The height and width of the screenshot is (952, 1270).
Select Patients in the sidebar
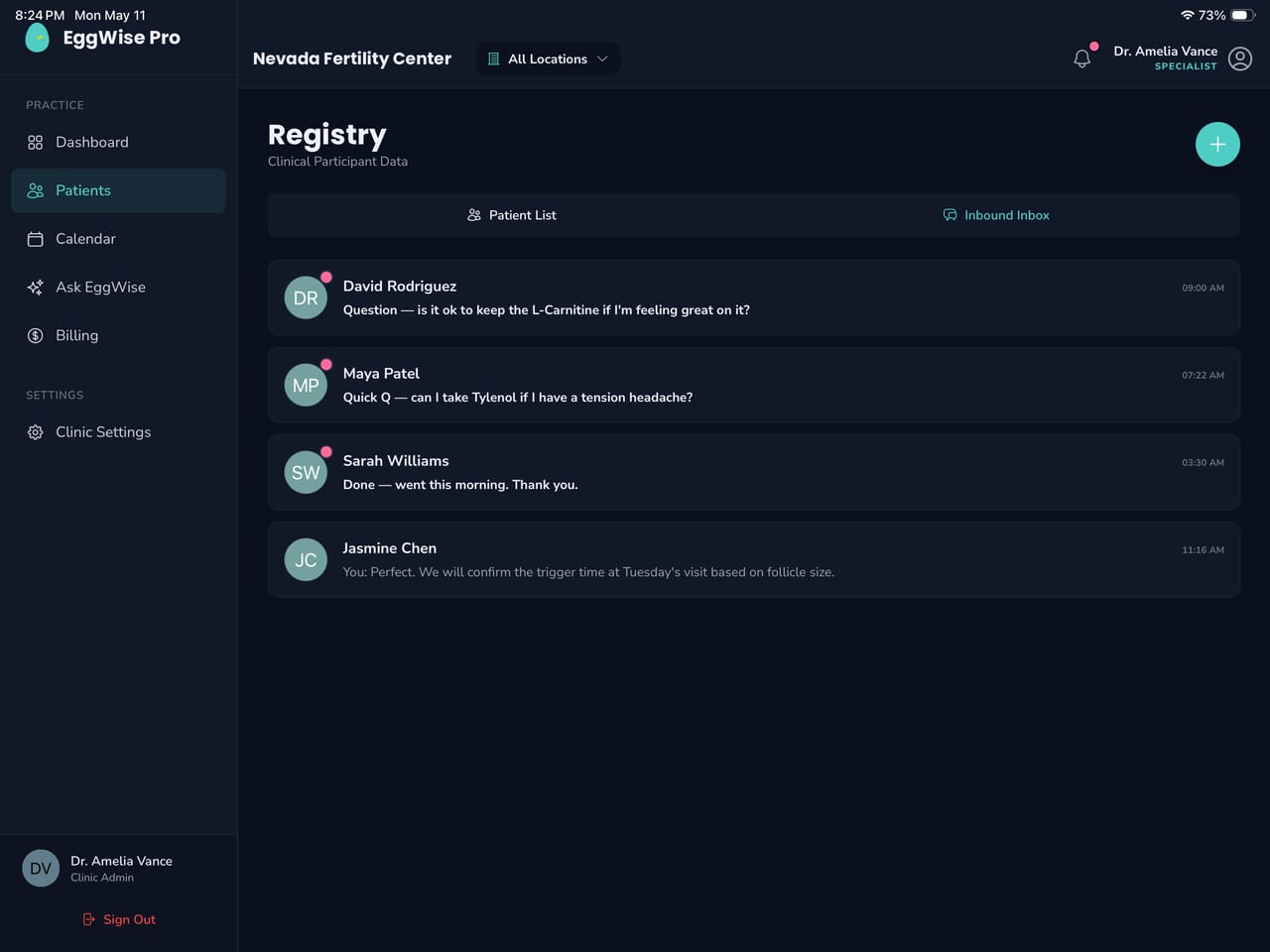tap(118, 190)
